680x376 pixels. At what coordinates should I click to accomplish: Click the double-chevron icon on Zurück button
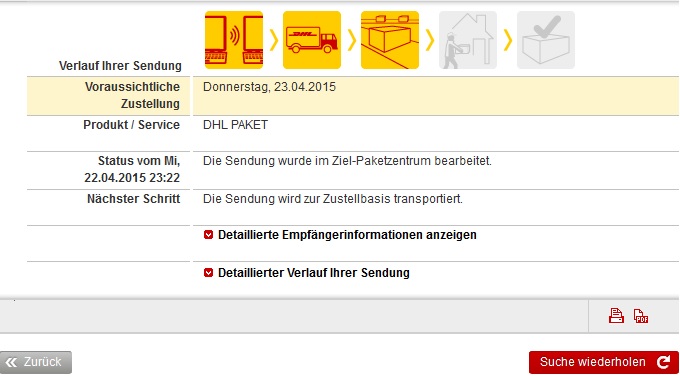[12, 362]
